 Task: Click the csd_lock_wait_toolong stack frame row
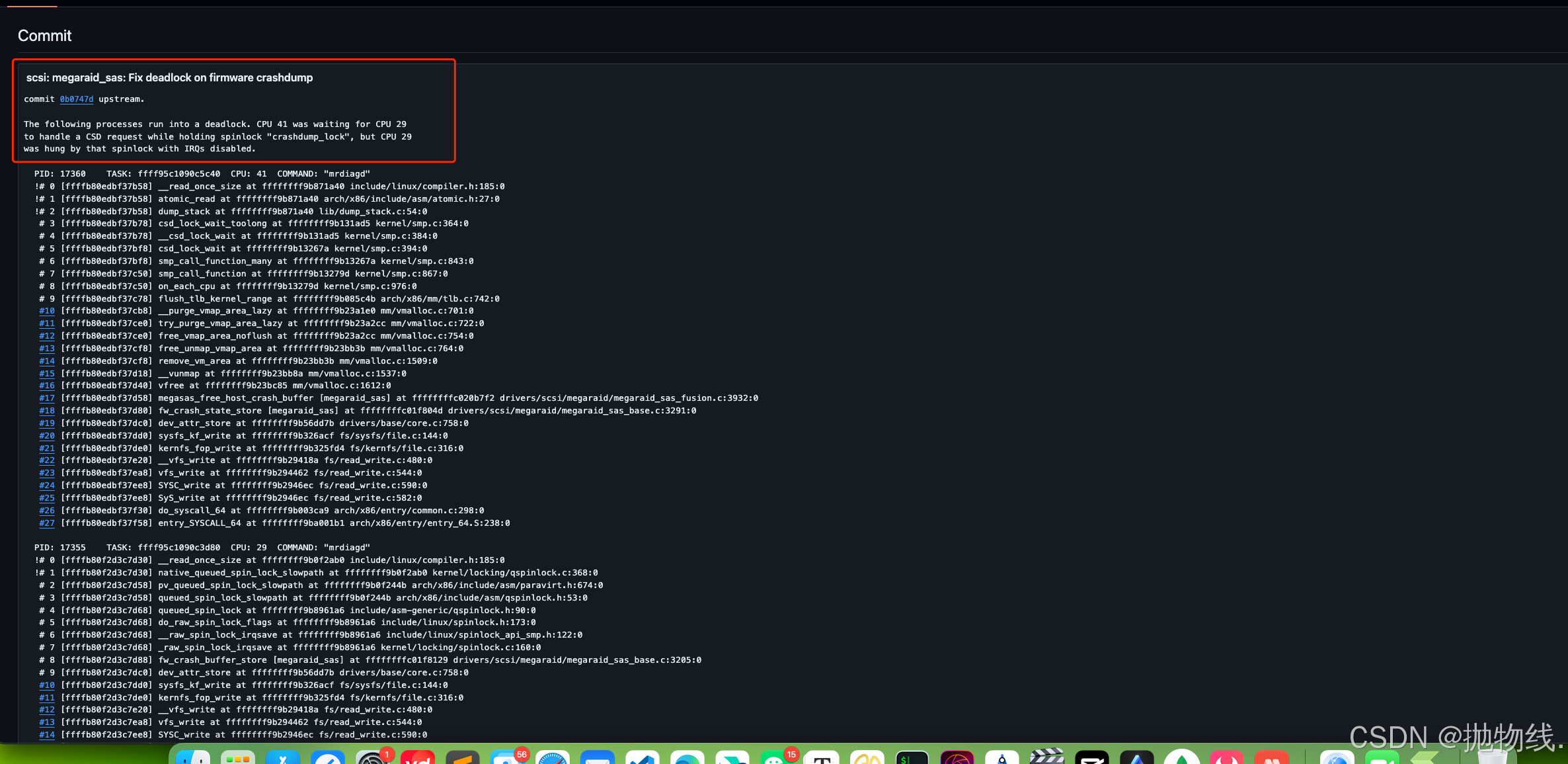[x=254, y=224]
